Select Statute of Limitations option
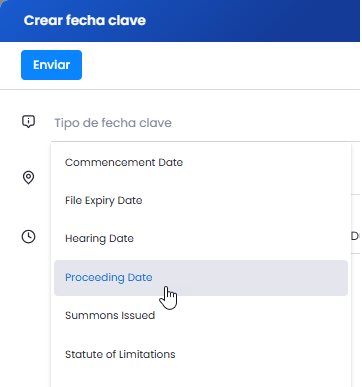The width and height of the screenshot is (362, 387). pyautogui.click(x=201, y=354)
